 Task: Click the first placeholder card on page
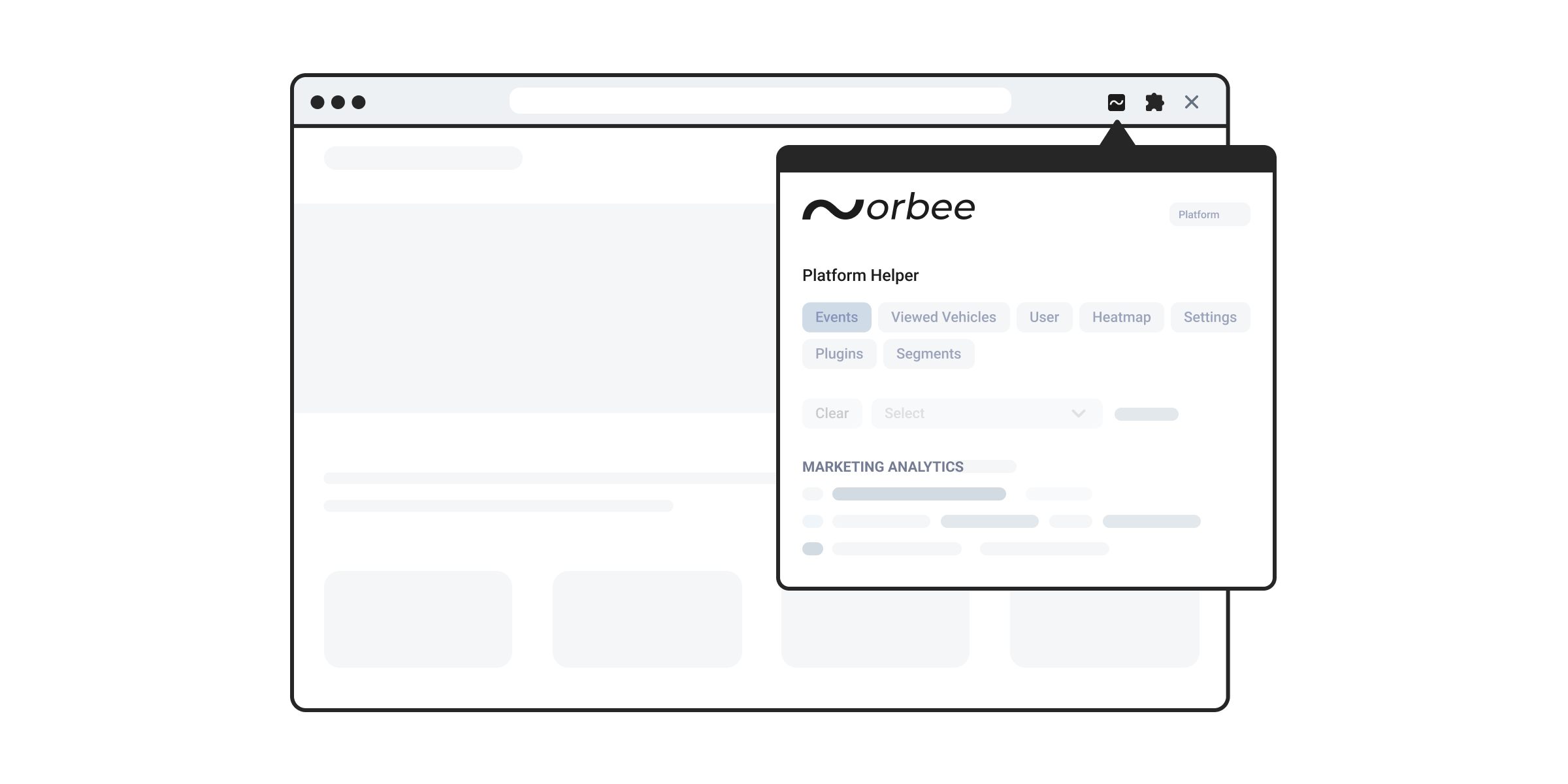[x=418, y=619]
